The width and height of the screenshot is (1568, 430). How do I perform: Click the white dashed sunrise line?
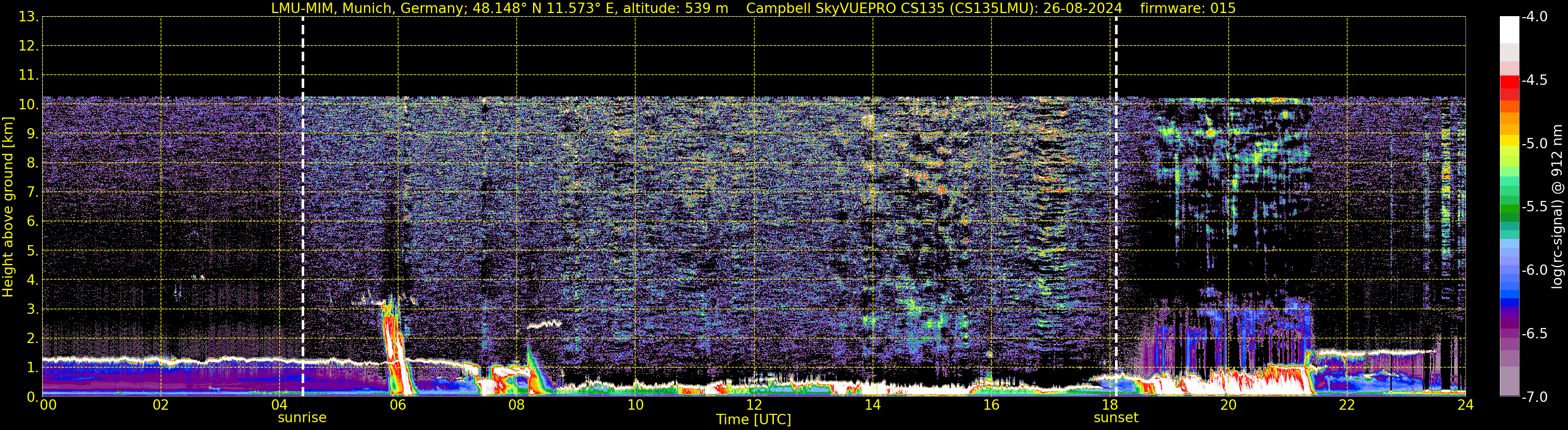click(x=303, y=207)
